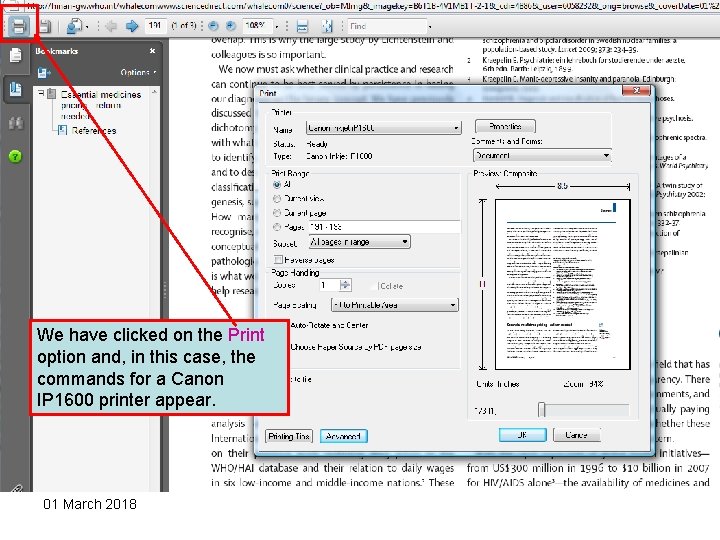
Task: Click Cancel in the Print dialog
Action: tap(576, 435)
